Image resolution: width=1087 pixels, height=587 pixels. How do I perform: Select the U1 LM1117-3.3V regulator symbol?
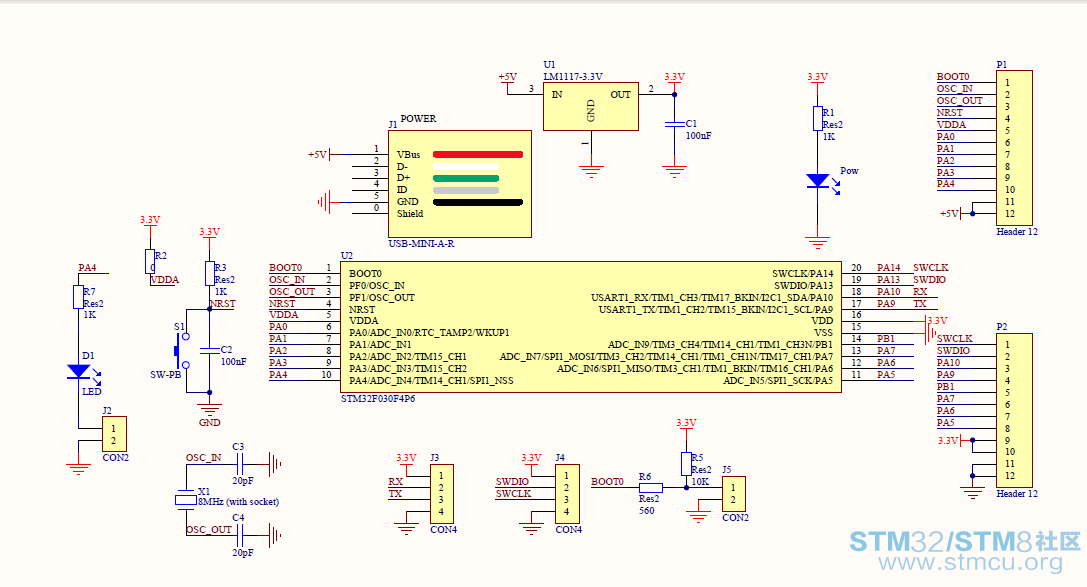pyautogui.click(x=591, y=107)
